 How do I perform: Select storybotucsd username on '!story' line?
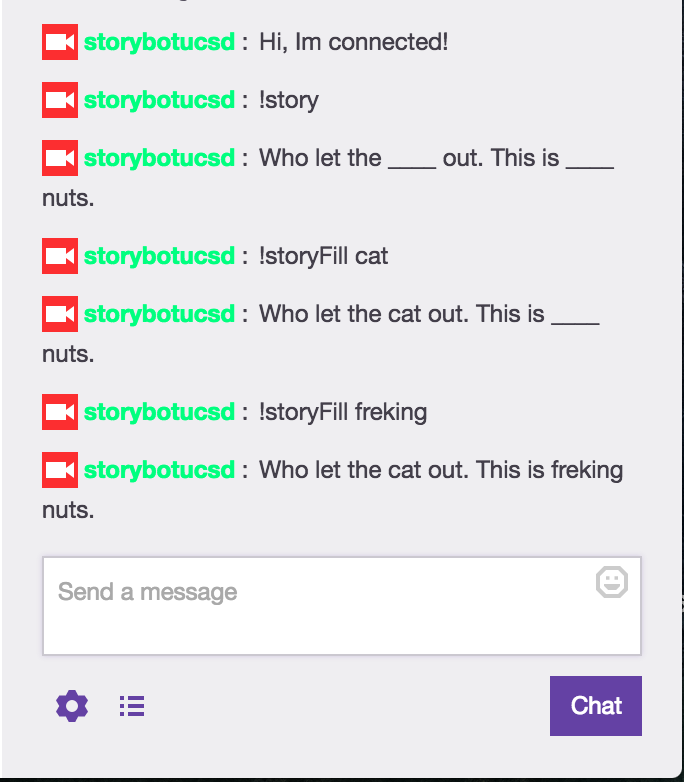tap(159, 100)
